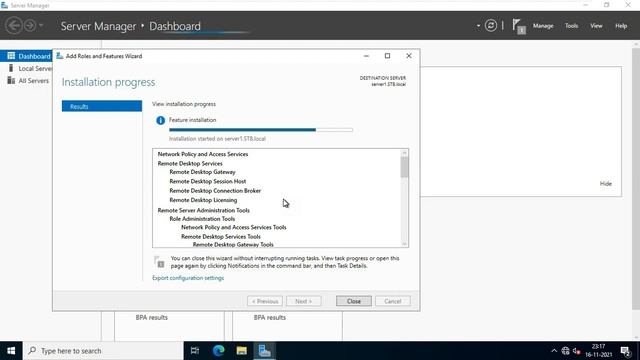Click the Cancel button
This screenshot has height=360, width=640.
(392, 301)
